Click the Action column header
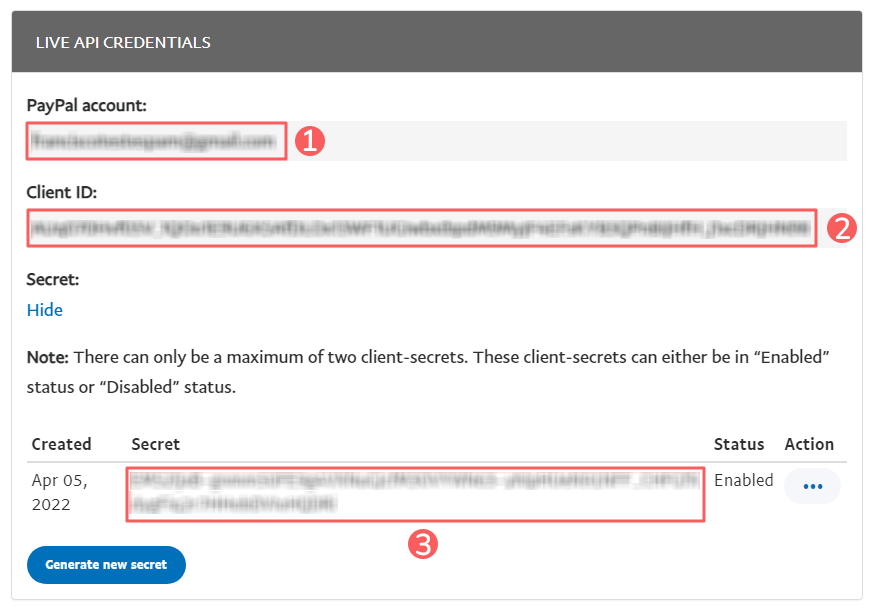875x610 pixels. 809,444
